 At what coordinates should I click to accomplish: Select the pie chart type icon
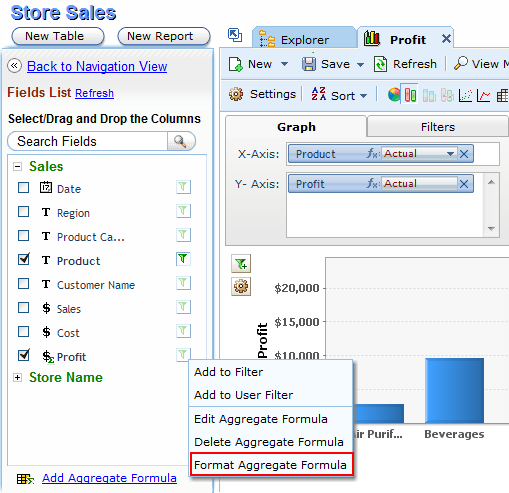click(394, 95)
